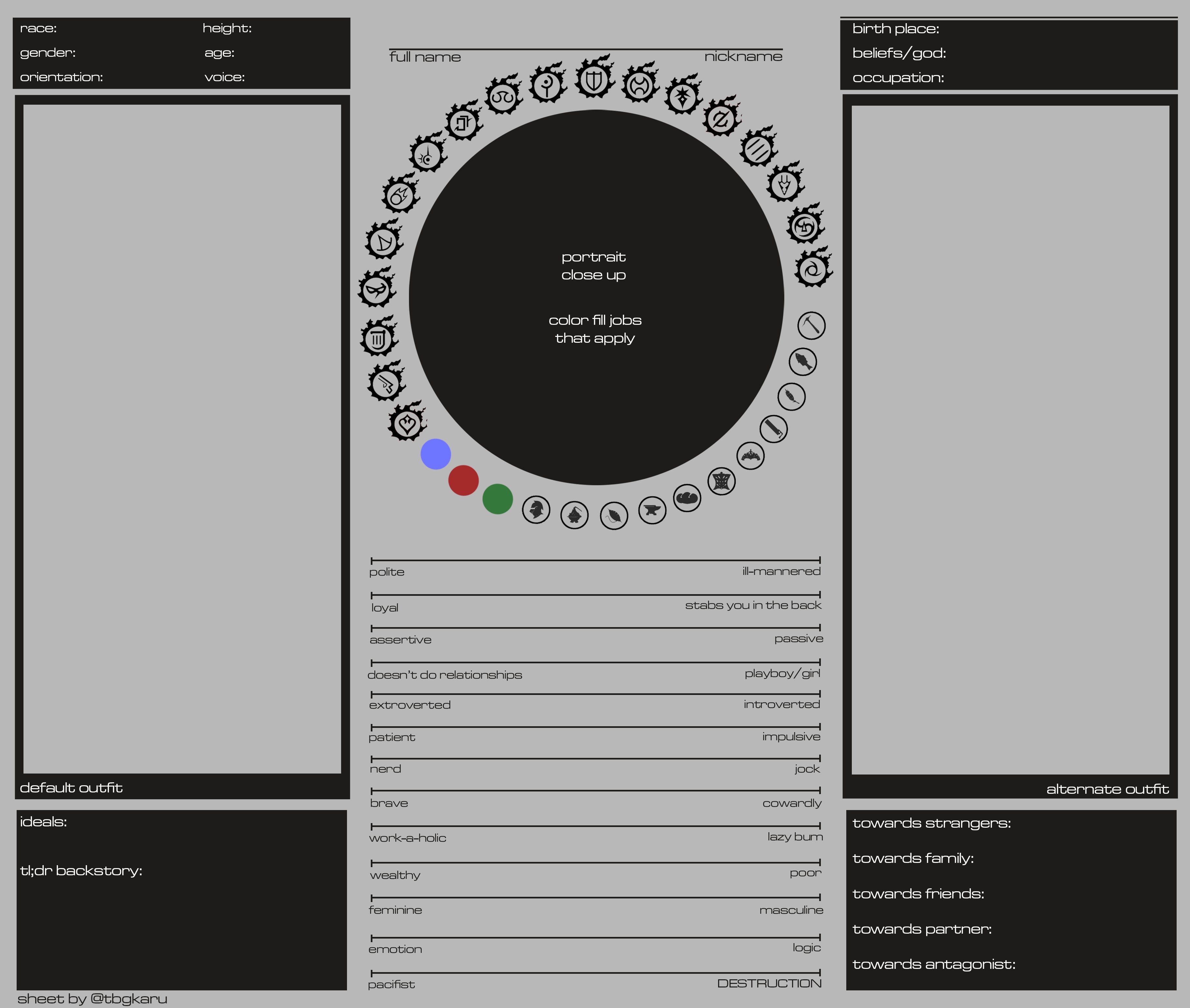Mark a point on the polite to ill-mannered scale
The image size is (1190, 1008).
[x=596, y=561]
